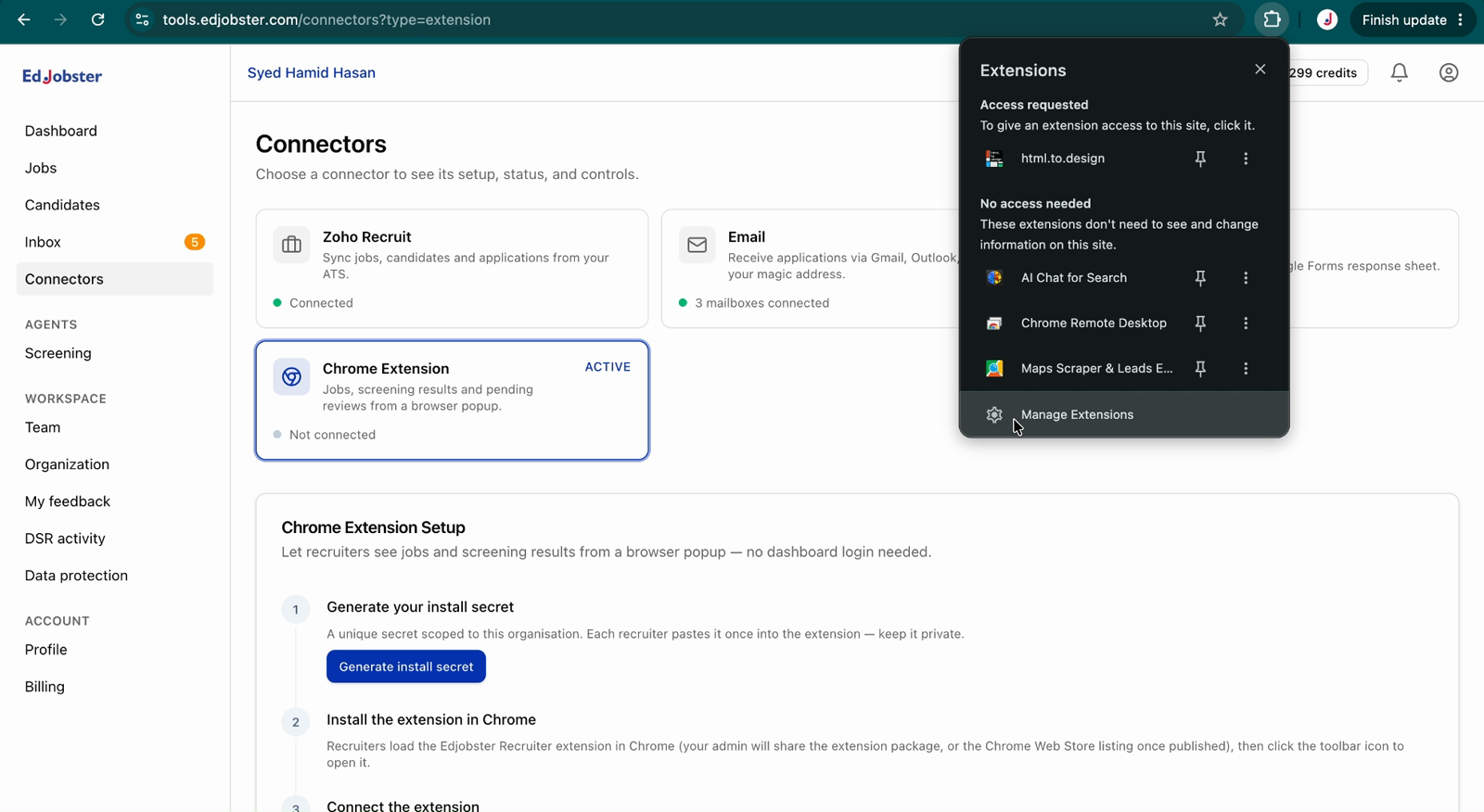Click the Syed Hamid Hasan organisation name
Image resolution: width=1484 pixels, height=812 pixels.
coord(312,72)
